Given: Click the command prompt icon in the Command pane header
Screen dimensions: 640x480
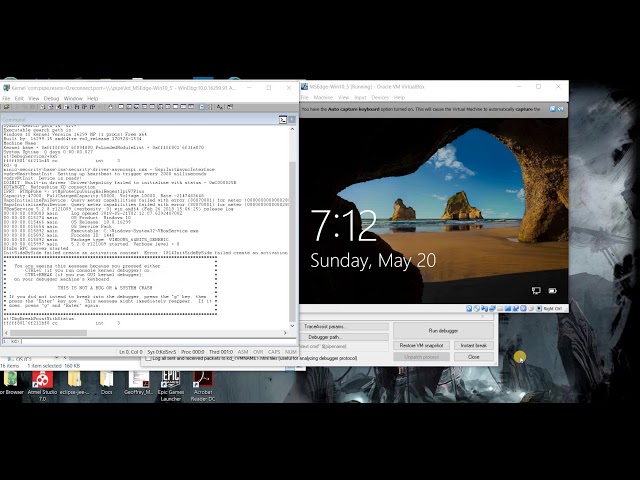Looking at the screenshot, I should point(283,120).
